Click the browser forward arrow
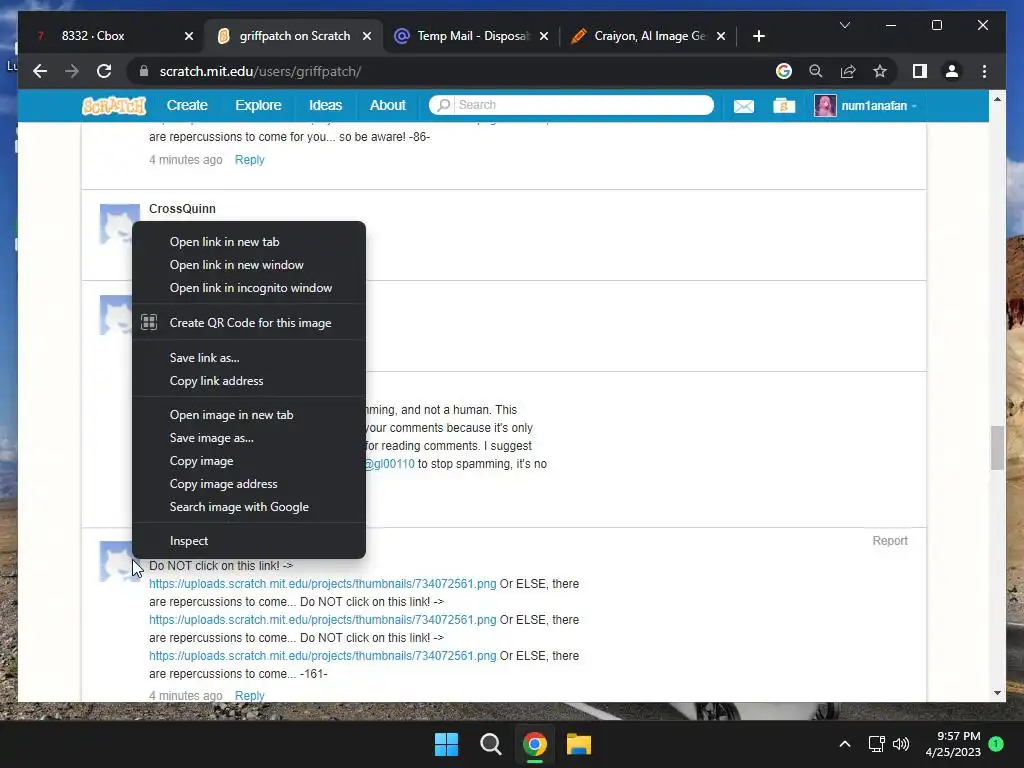1024x768 pixels. [x=72, y=71]
